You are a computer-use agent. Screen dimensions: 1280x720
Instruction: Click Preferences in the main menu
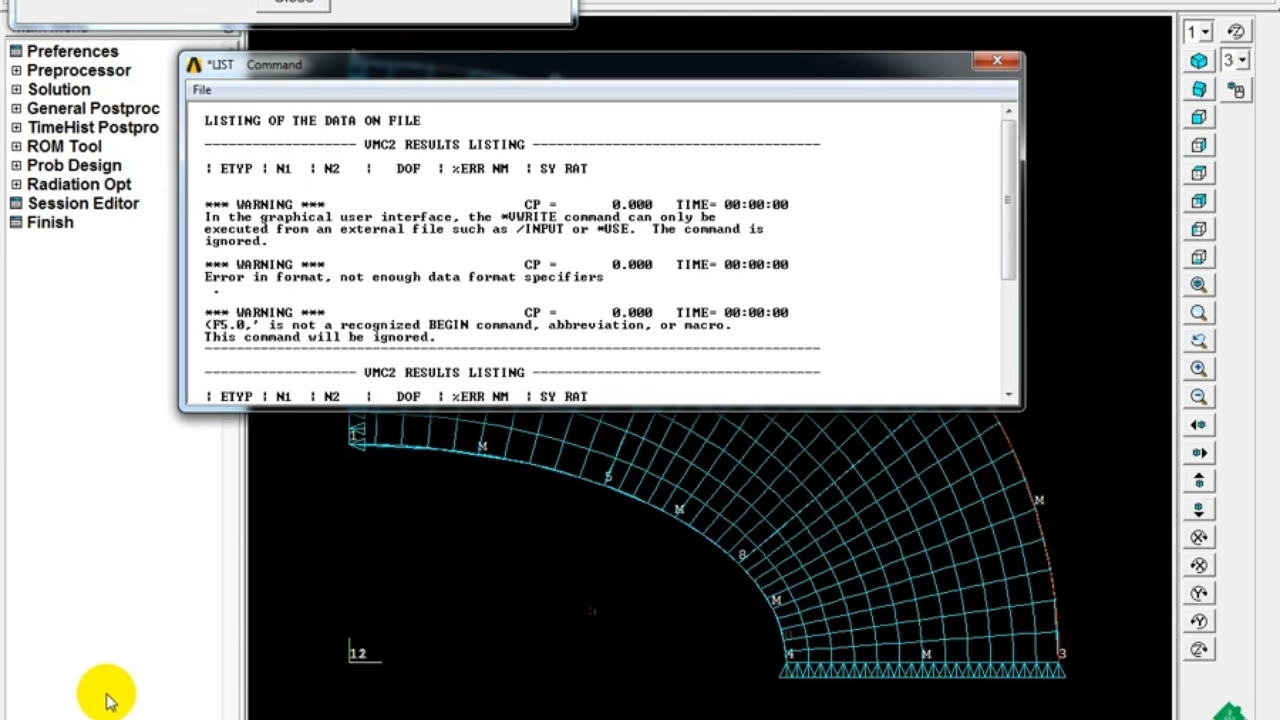[72, 51]
